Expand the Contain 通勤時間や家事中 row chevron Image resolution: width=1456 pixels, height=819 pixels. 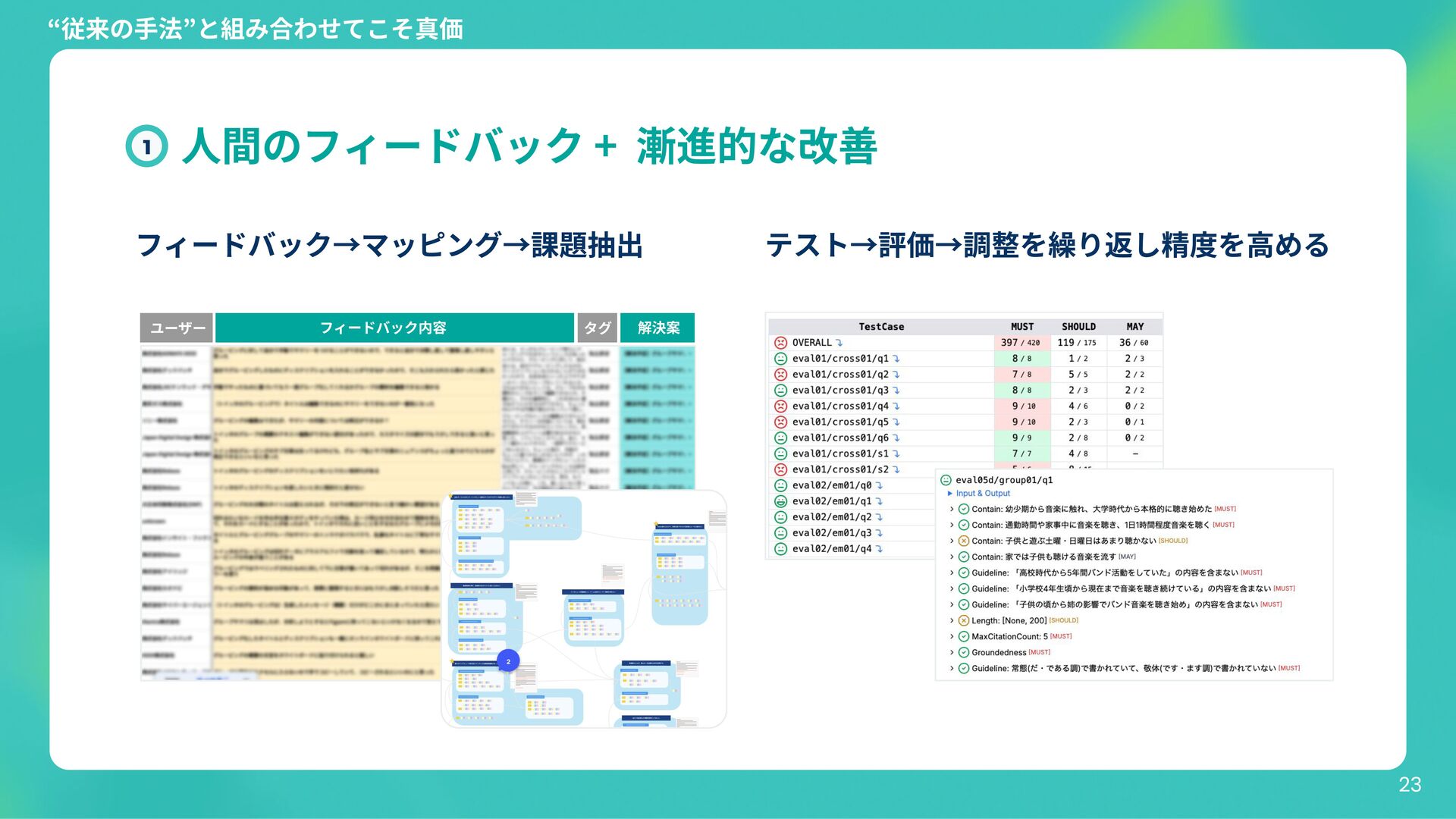[952, 525]
